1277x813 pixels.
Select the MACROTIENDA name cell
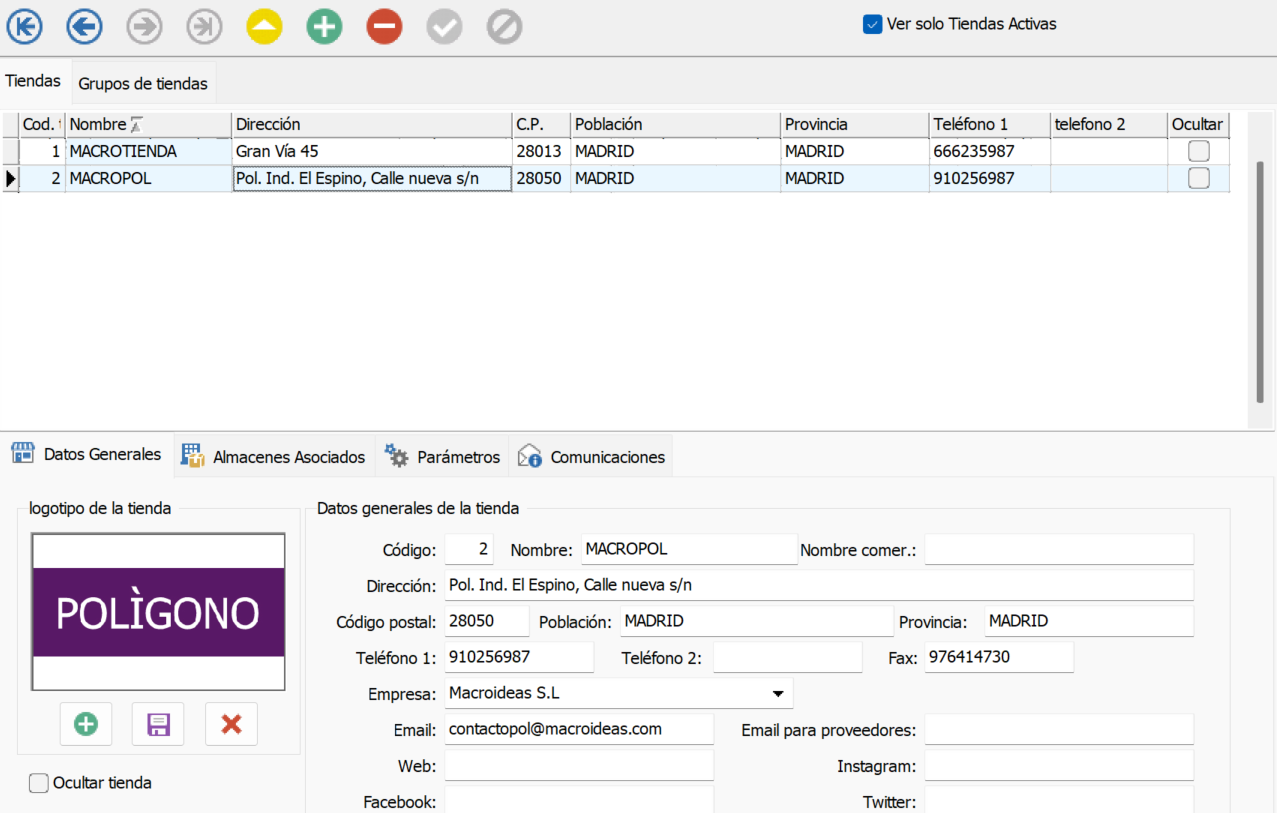148,152
